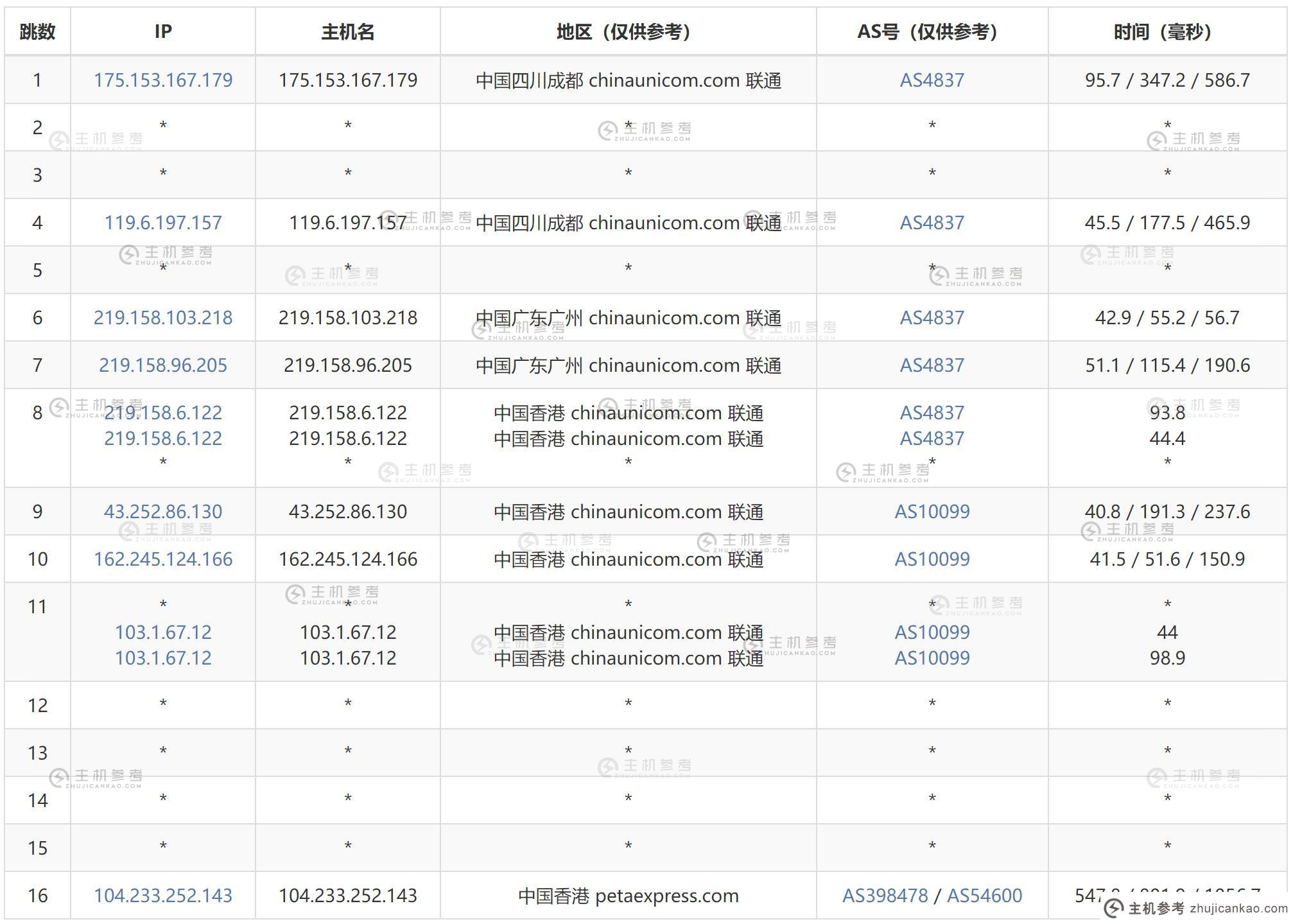Open AS10099 link in hop 9 row
The width and height of the screenshot is (1293, 924).
[932, 512]
